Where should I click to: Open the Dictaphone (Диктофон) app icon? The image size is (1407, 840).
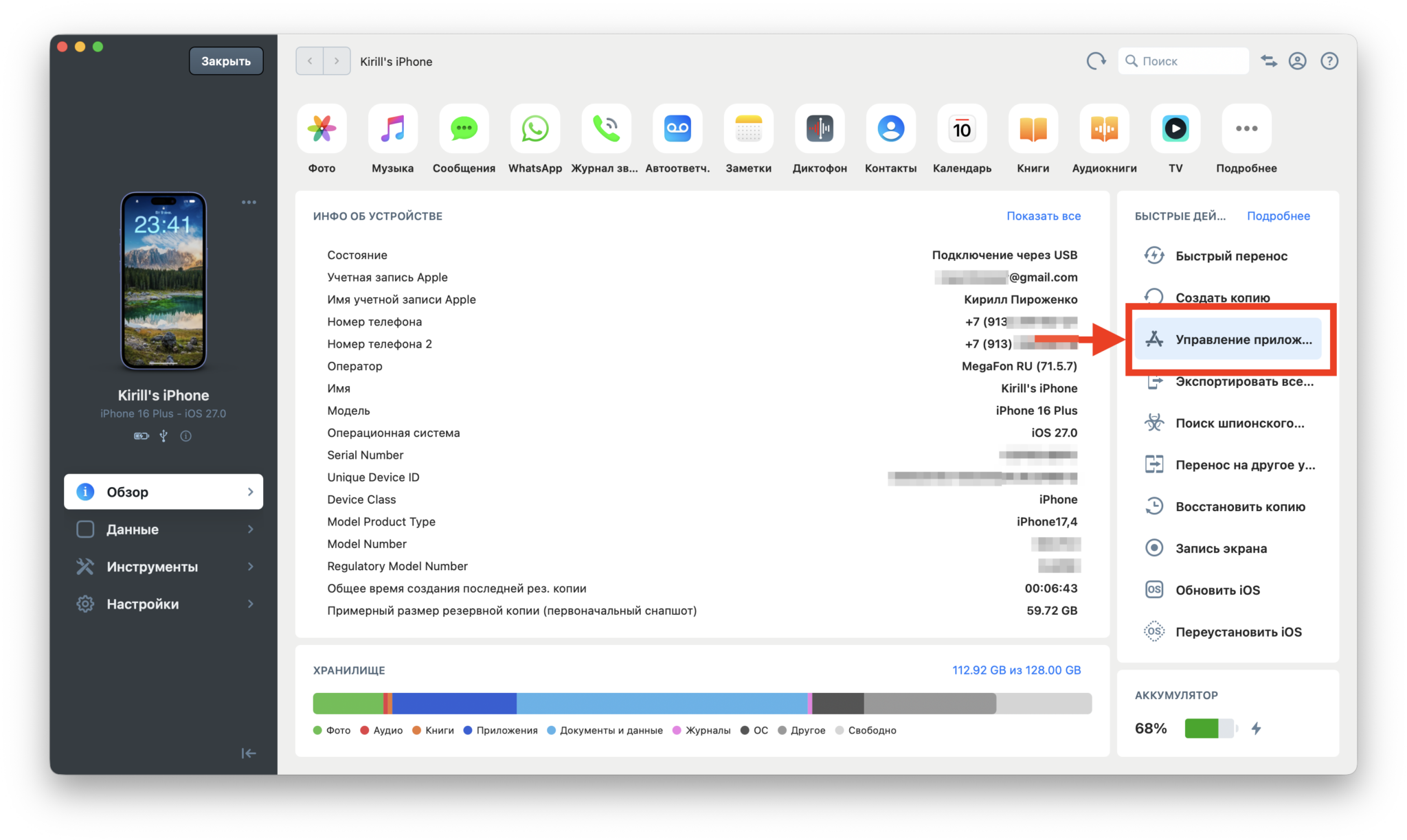[820, 128]
